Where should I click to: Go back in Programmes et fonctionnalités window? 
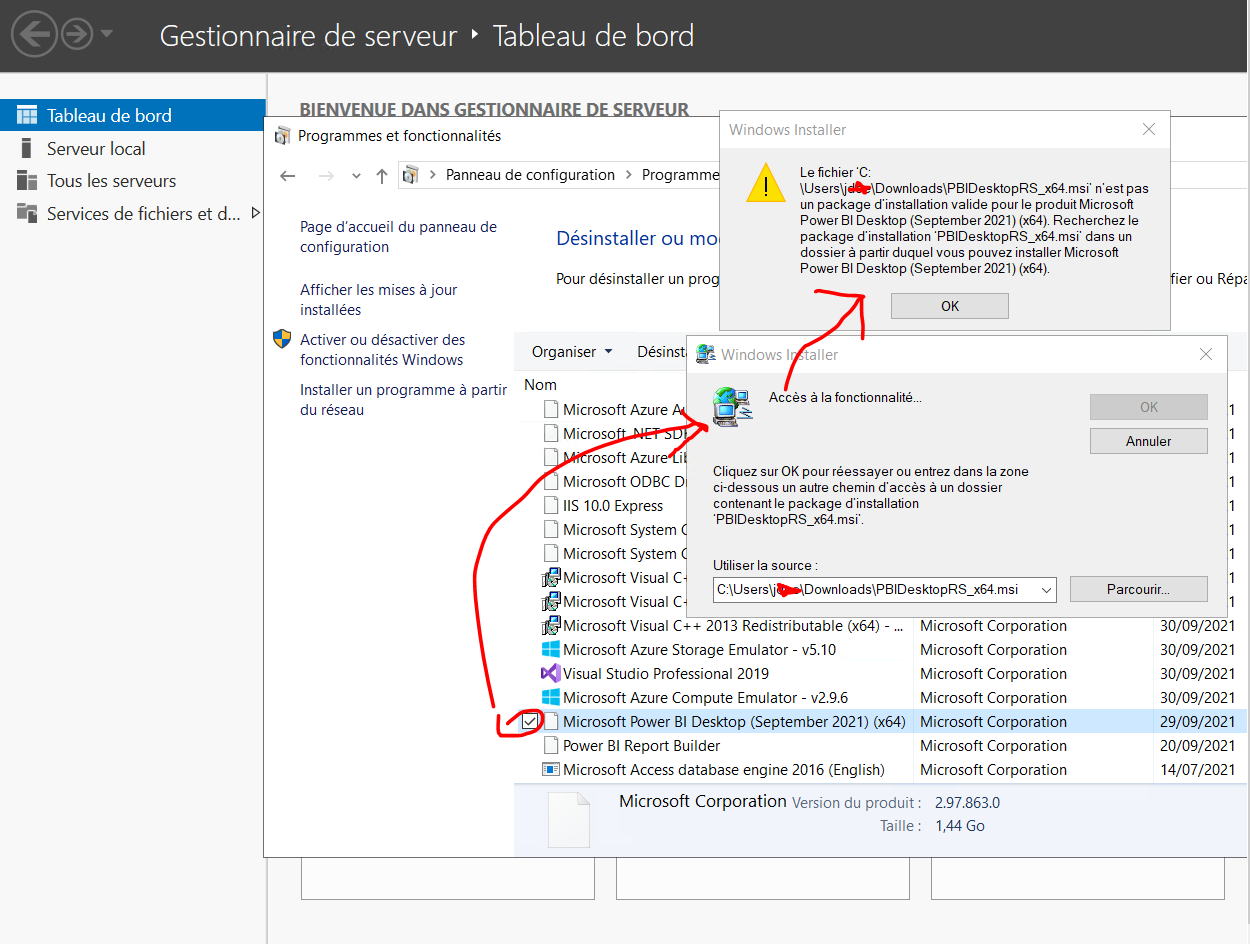coord(288,175)
